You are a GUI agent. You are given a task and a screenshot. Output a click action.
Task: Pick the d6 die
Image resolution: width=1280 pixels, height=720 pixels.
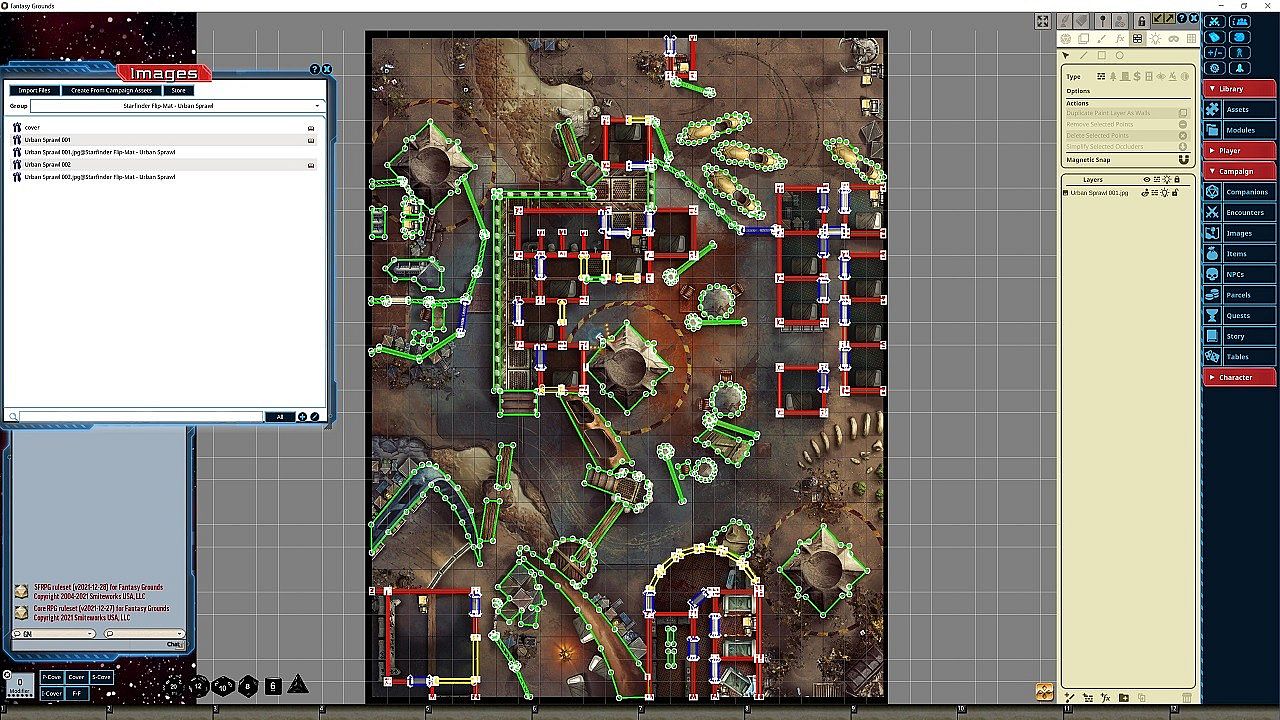click(273, 686)
